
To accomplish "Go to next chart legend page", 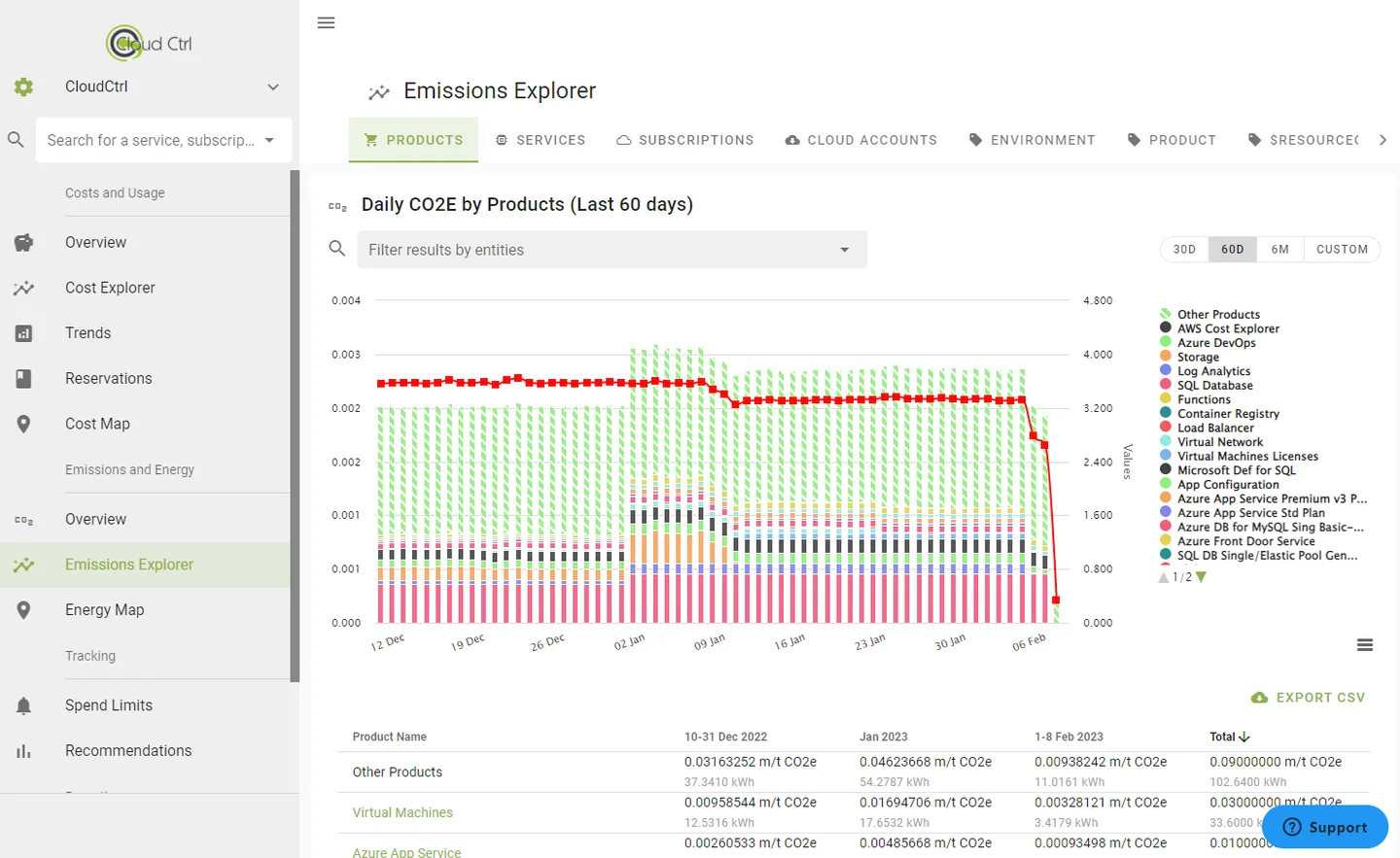I will (x=1202, y=577).
